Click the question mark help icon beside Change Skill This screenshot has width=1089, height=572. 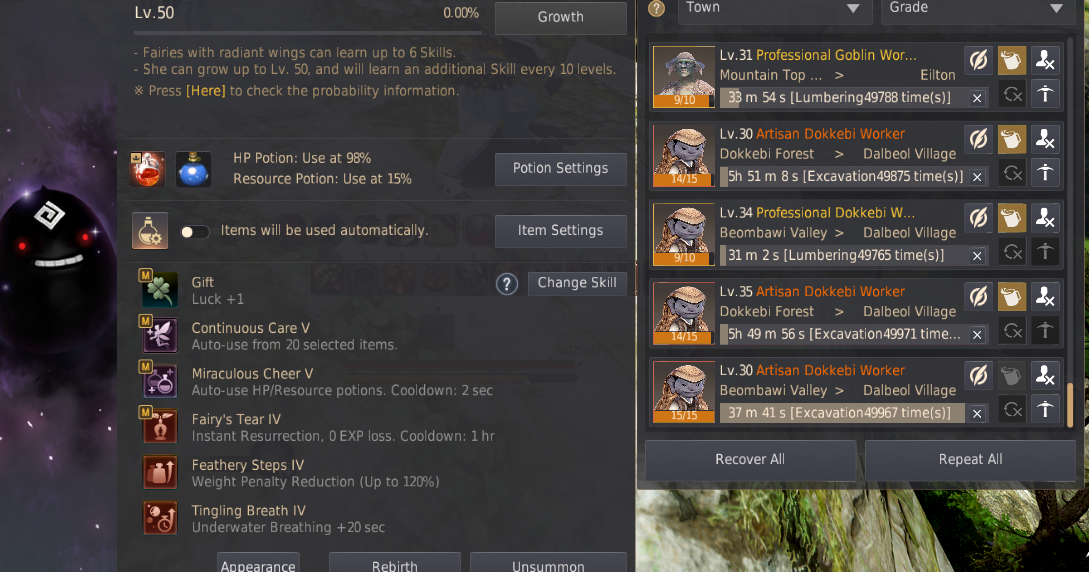tap(507, 284)
